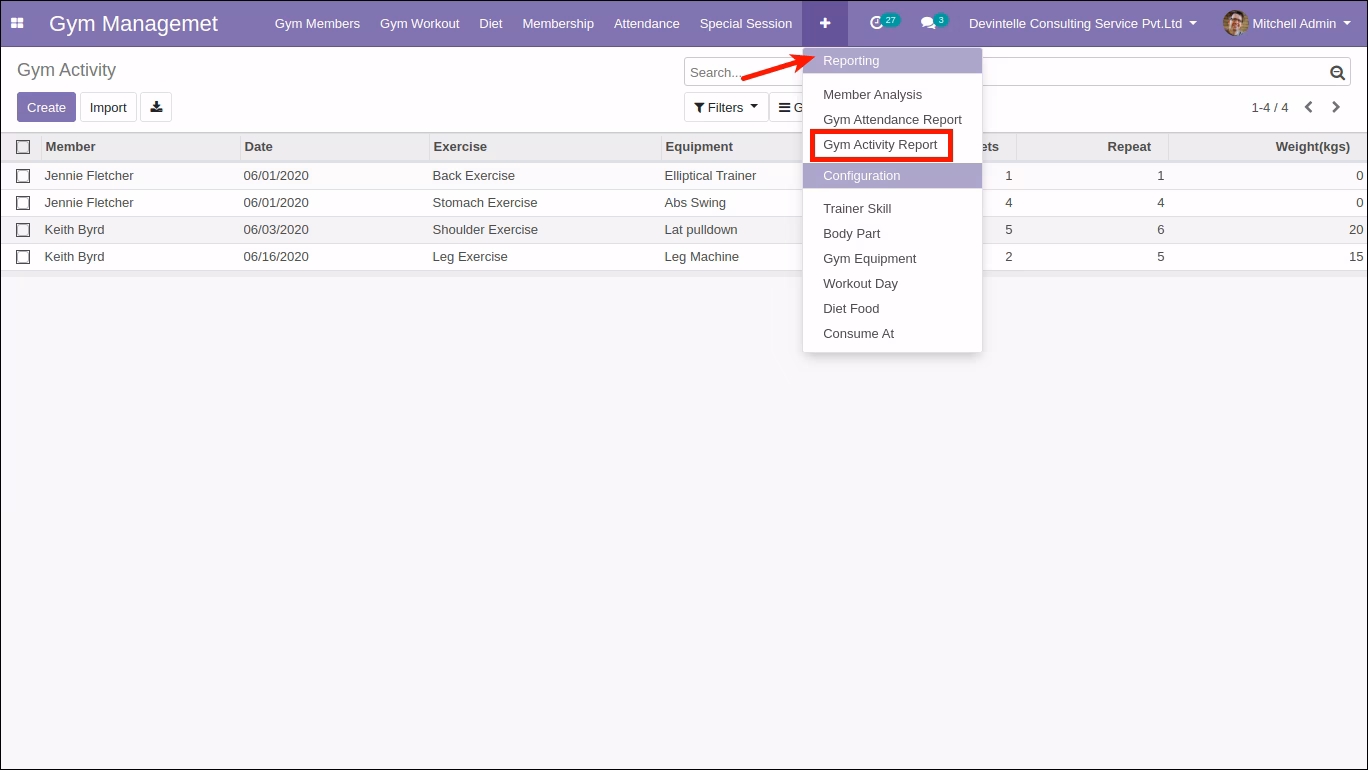1368x770 pixels.
Task: Open Mitchell Admin user menu
Action: click(x=1279, y=23)
